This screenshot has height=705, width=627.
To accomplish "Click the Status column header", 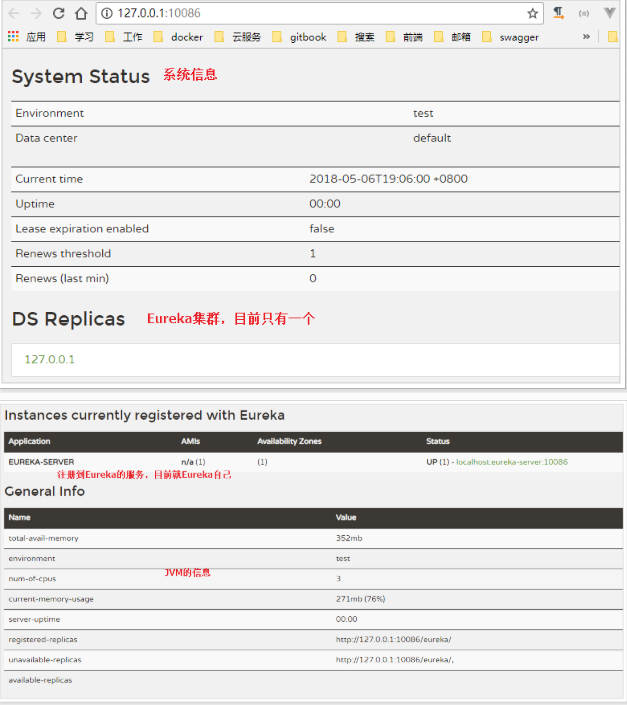I will [x=438, y=441].
